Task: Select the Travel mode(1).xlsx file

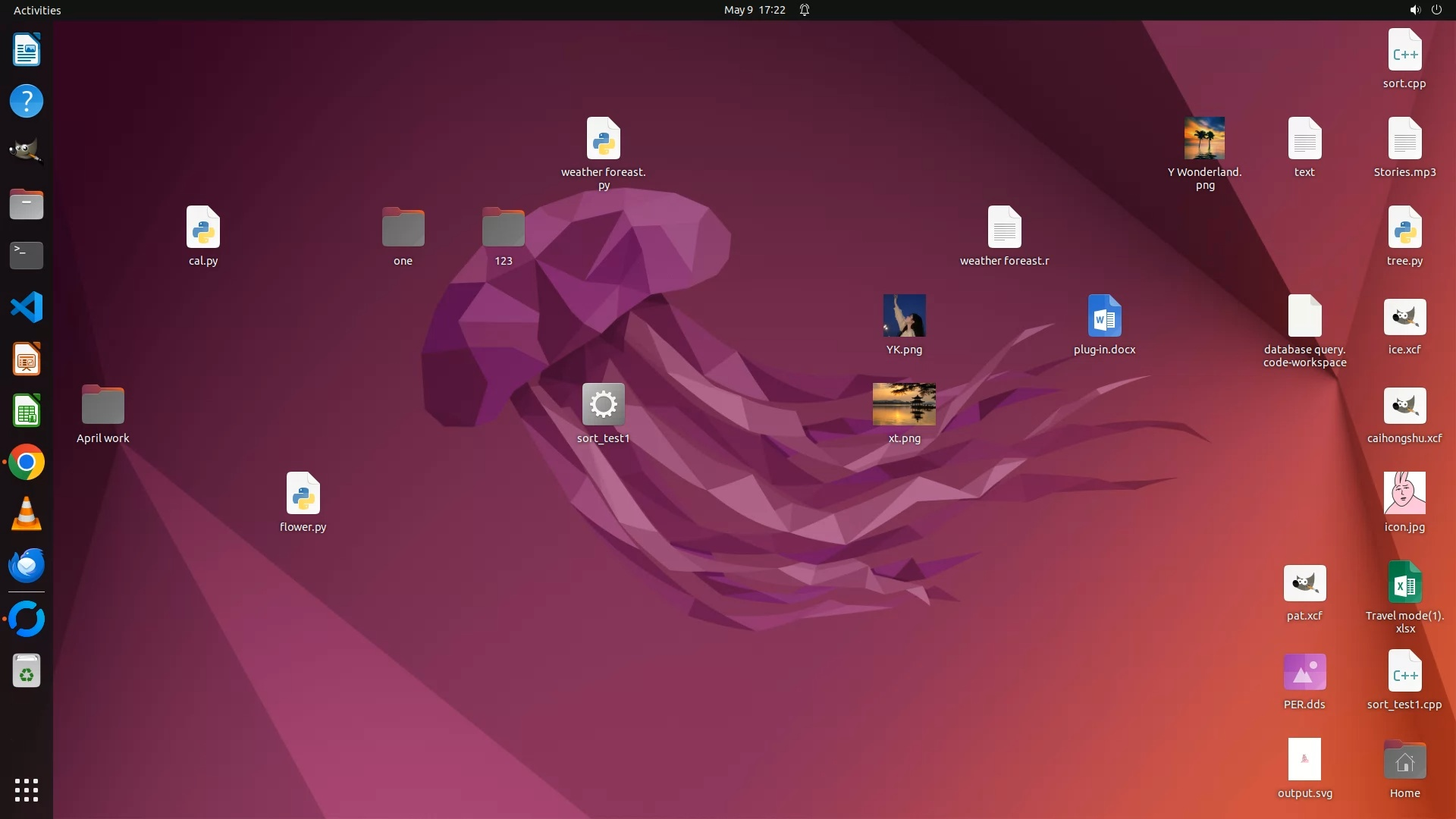Action: pyautogui.click(x=1404, y=583)
